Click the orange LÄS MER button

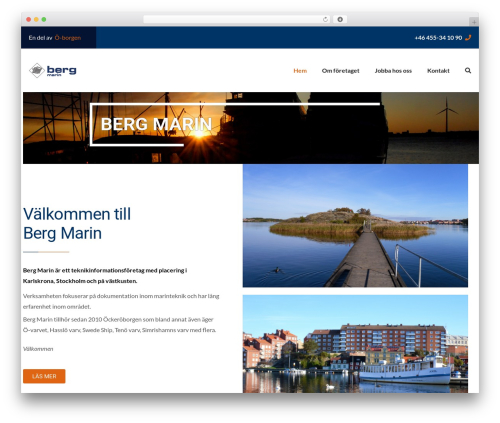coord(44,376)
